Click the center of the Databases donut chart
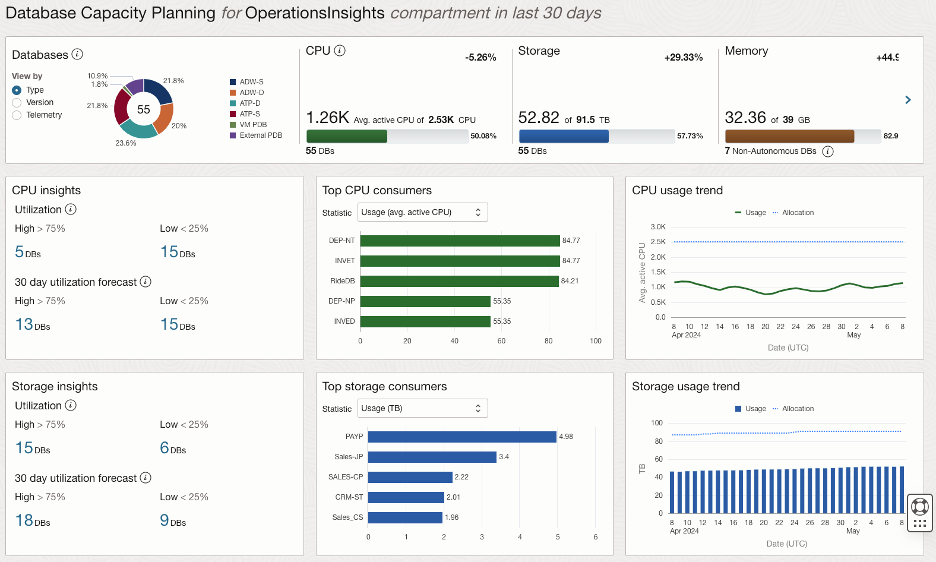The height and width of the screenshot is (562, 936). coord(143,109)
